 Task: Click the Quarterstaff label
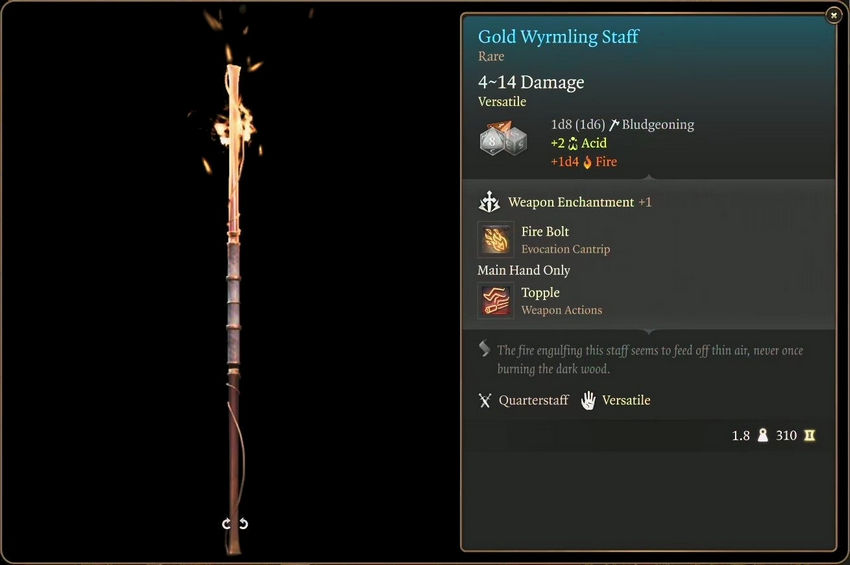tap(533, 401)
